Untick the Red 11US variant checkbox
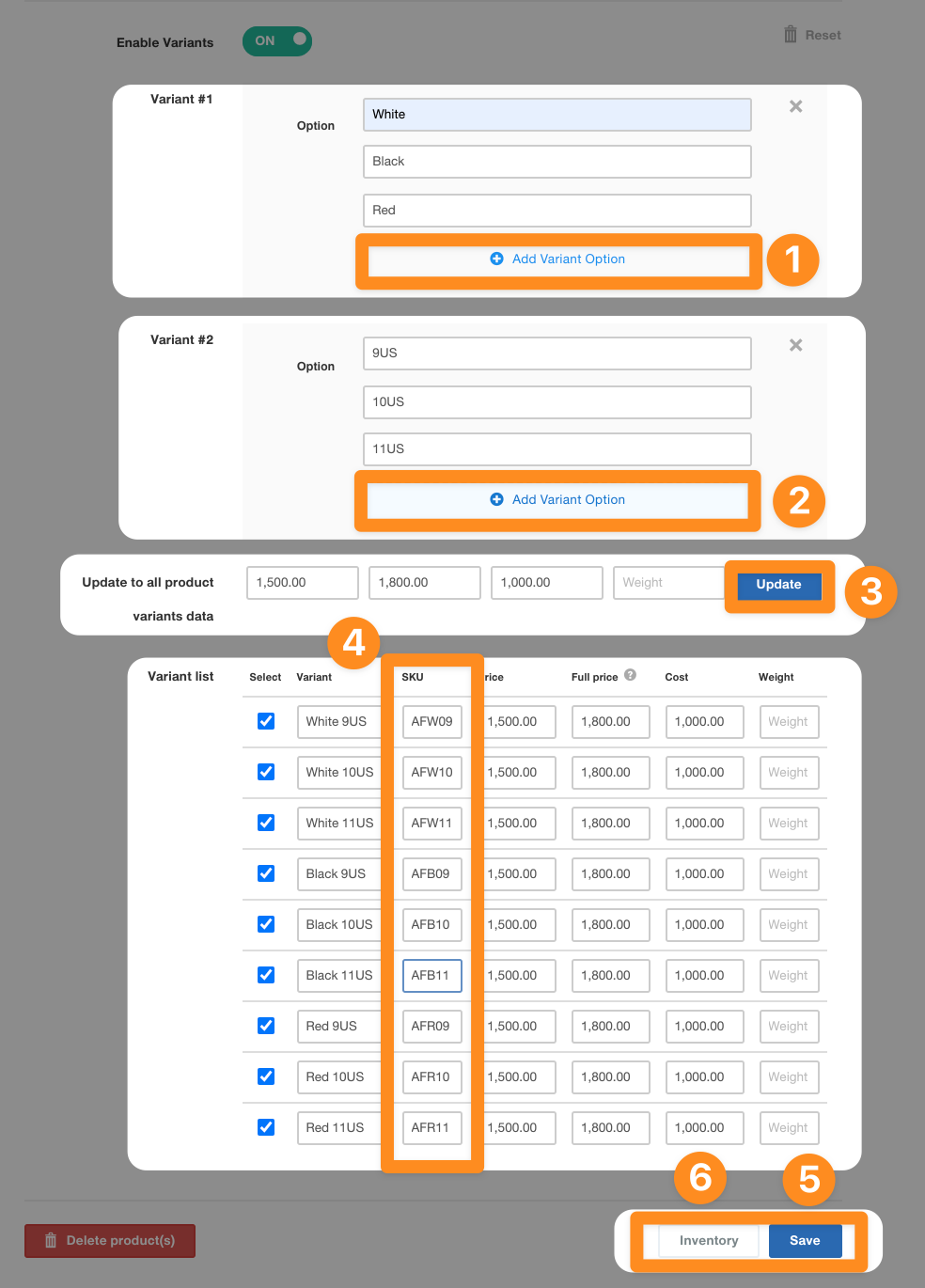 click(x=266, y=1127)
